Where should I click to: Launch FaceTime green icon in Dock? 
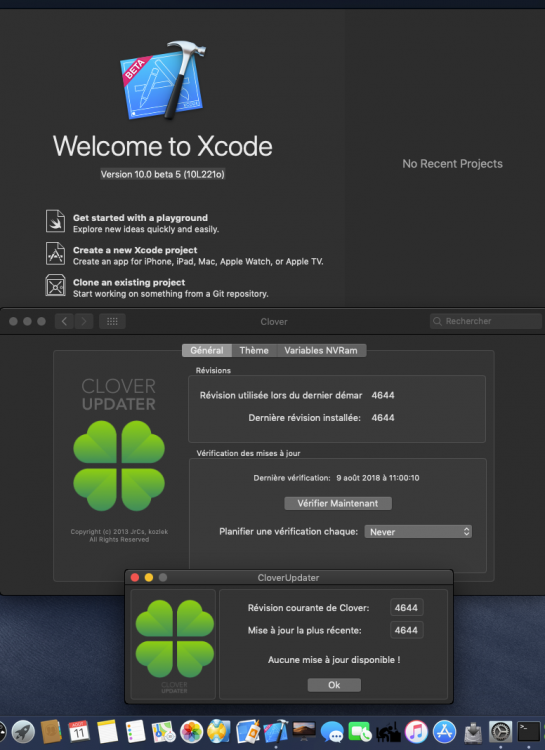click(360, 732)
